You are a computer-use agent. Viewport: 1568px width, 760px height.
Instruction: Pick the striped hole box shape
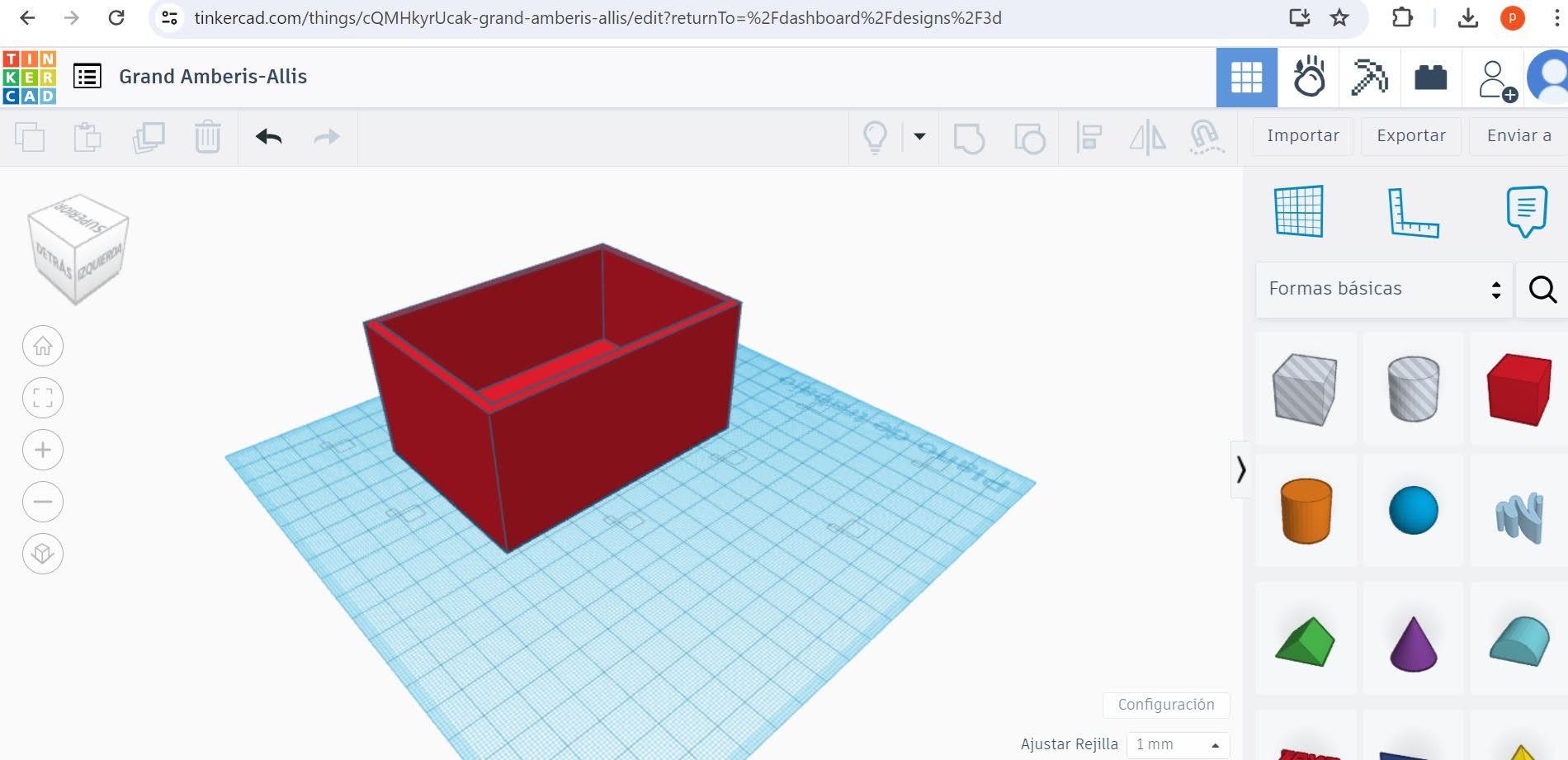click(1305, 389)
